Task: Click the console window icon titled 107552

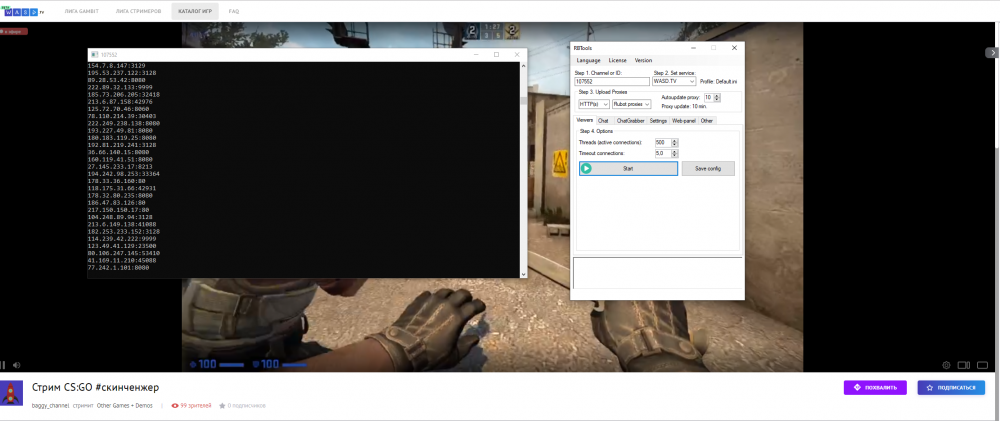Action: (94, 54)
